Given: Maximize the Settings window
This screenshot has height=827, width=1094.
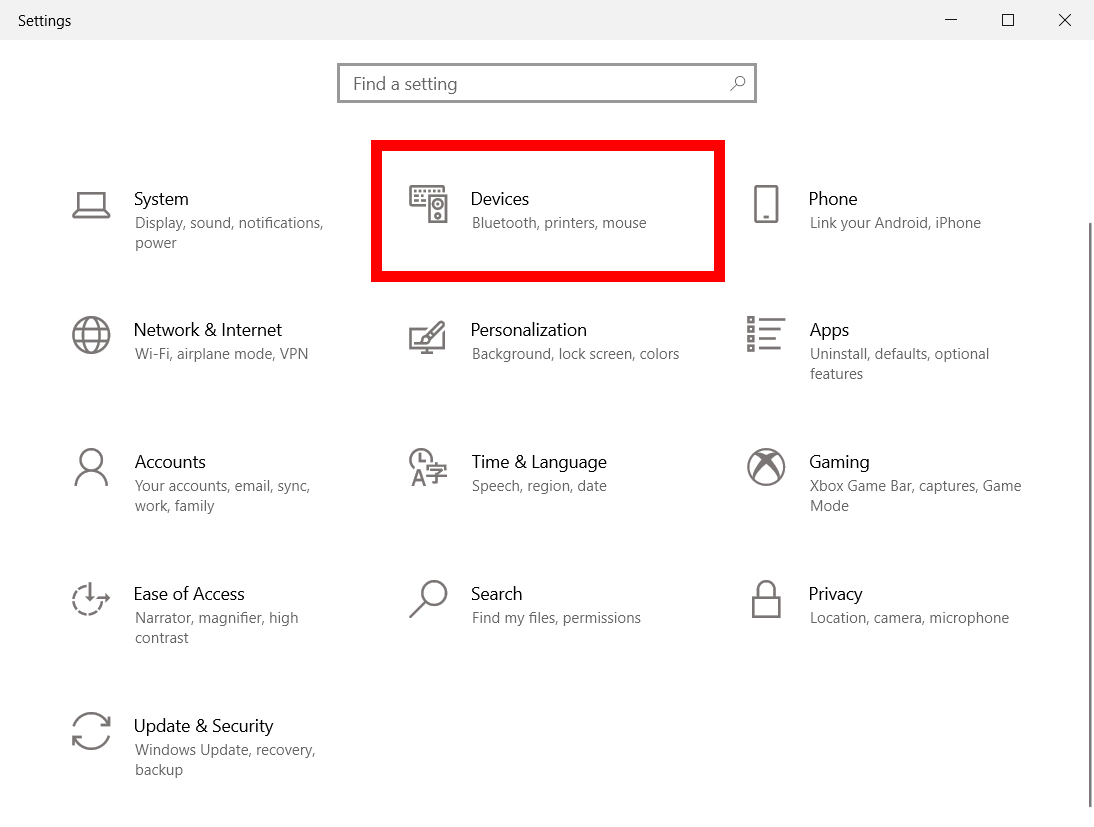Looking at the screenshot, I should click(x=1007, y=20).
